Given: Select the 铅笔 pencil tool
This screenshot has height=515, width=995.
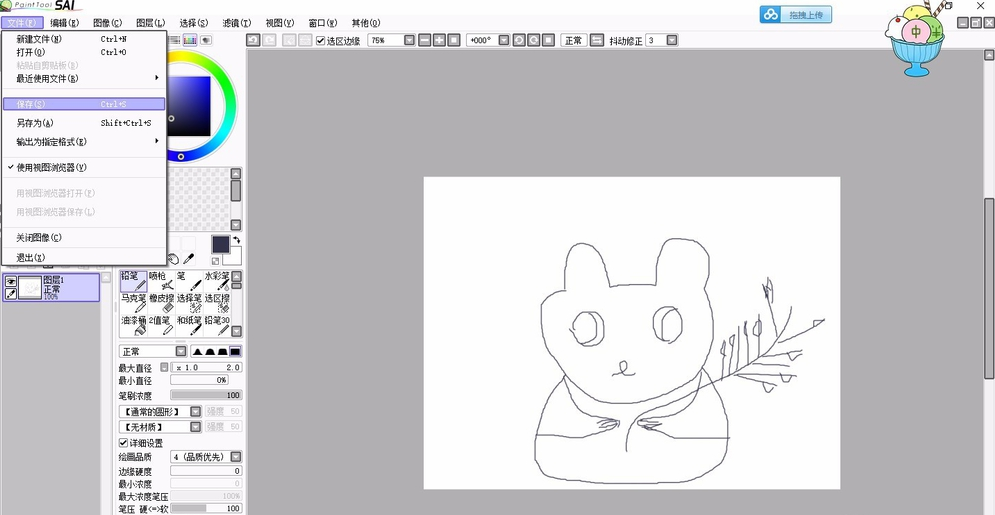Looking at the screenshot, I should coord(133,281).
